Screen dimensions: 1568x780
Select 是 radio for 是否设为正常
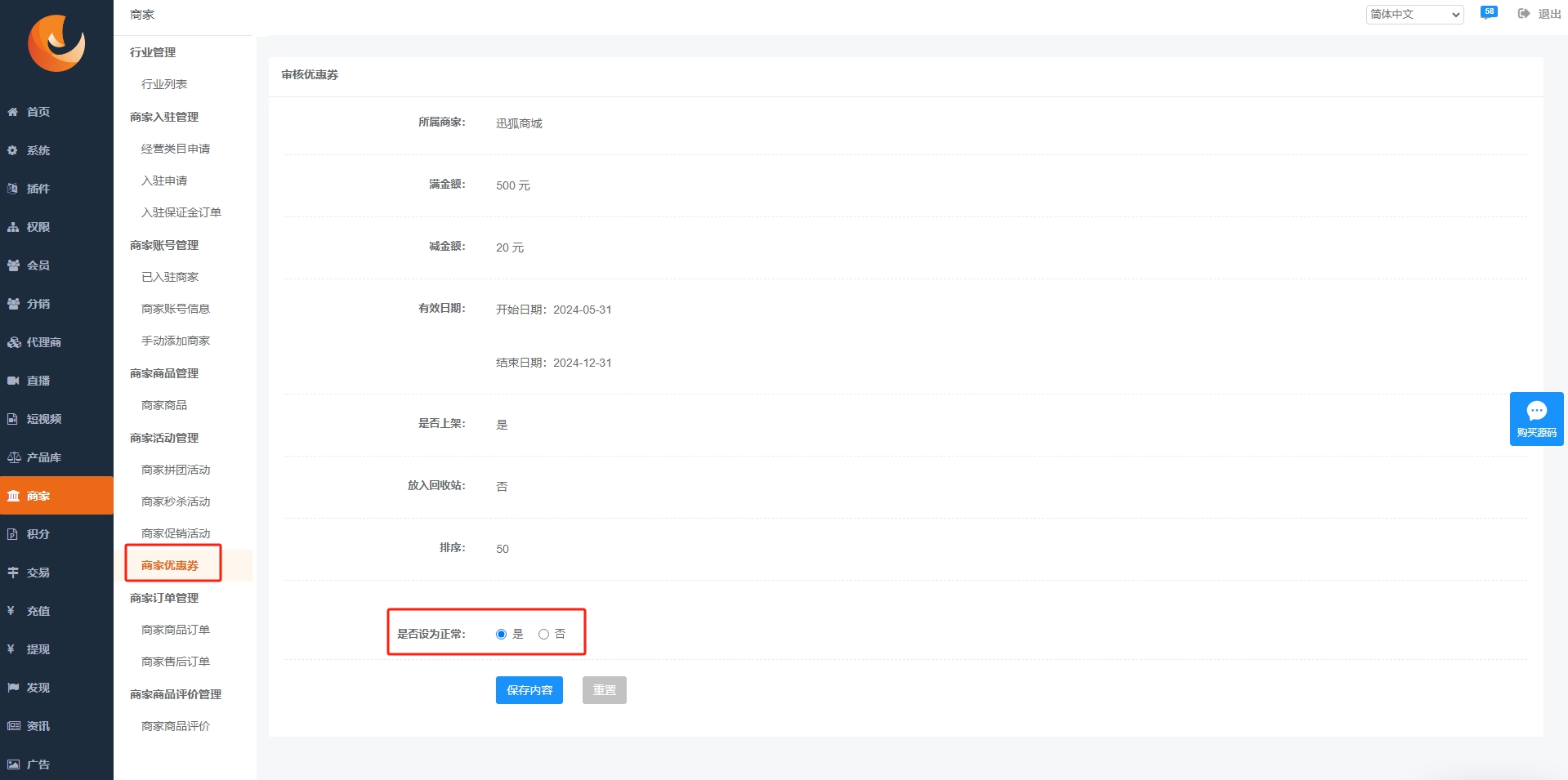pos(501,634)
